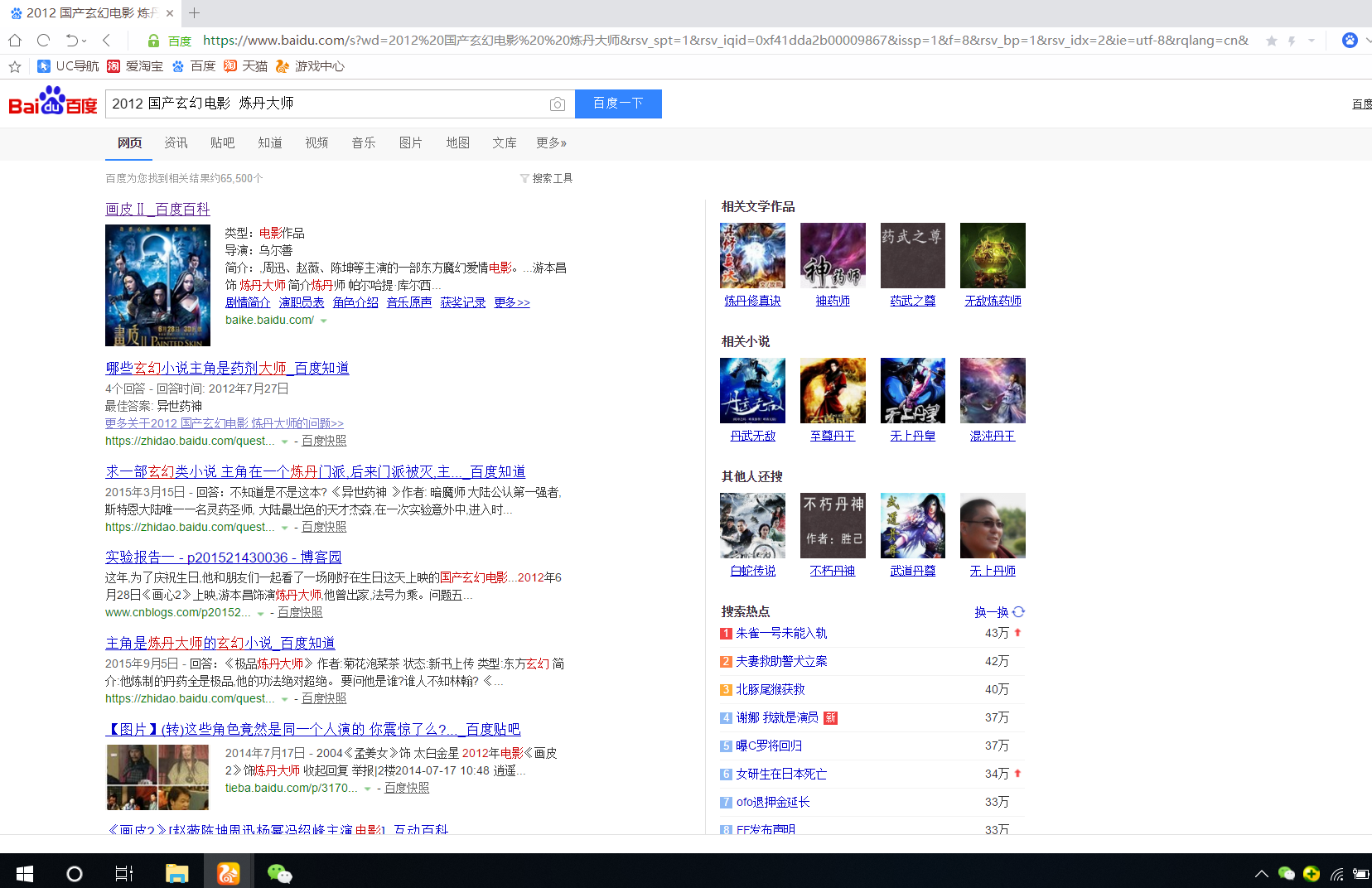
Task: Click the undo/restore closed tab arrow
Action: coord(72,40)
